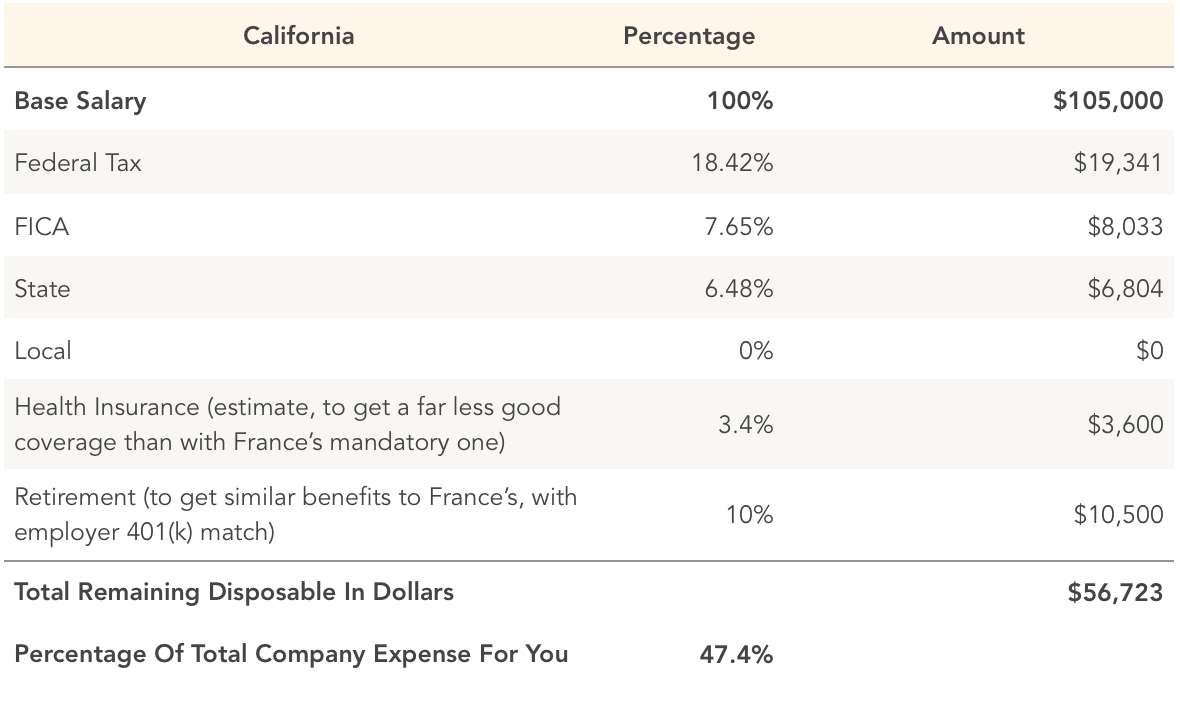Screen dimensions: 1180x712
Task: Select the FICA row label
Action: [x=42, y=227]
